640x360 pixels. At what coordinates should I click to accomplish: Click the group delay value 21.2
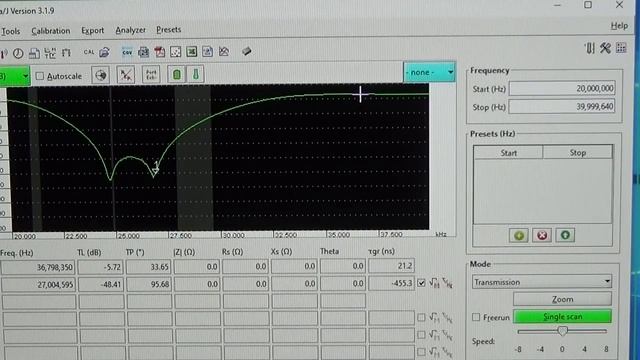tap(391, 266)
